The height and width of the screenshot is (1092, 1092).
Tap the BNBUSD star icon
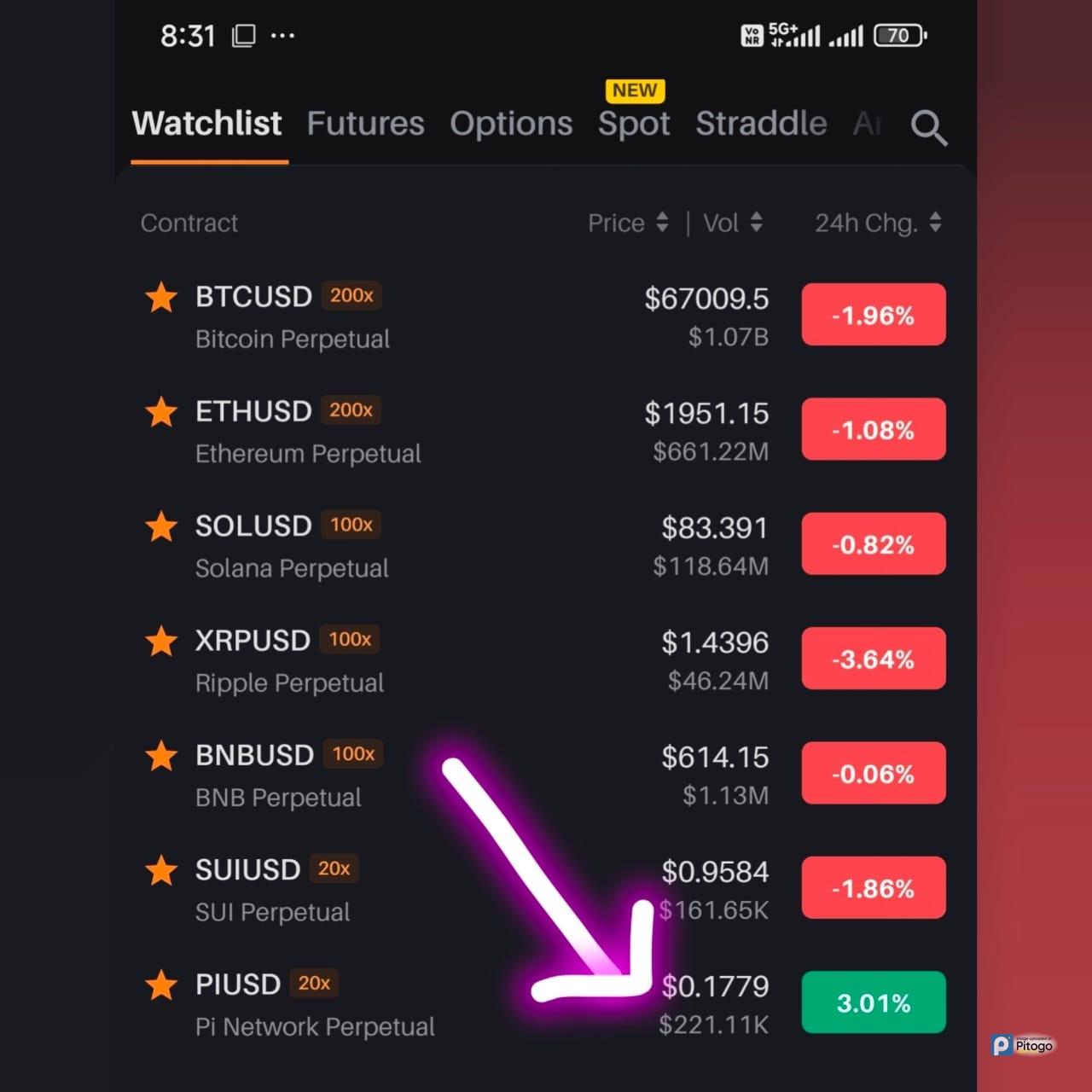coord(161,756)
